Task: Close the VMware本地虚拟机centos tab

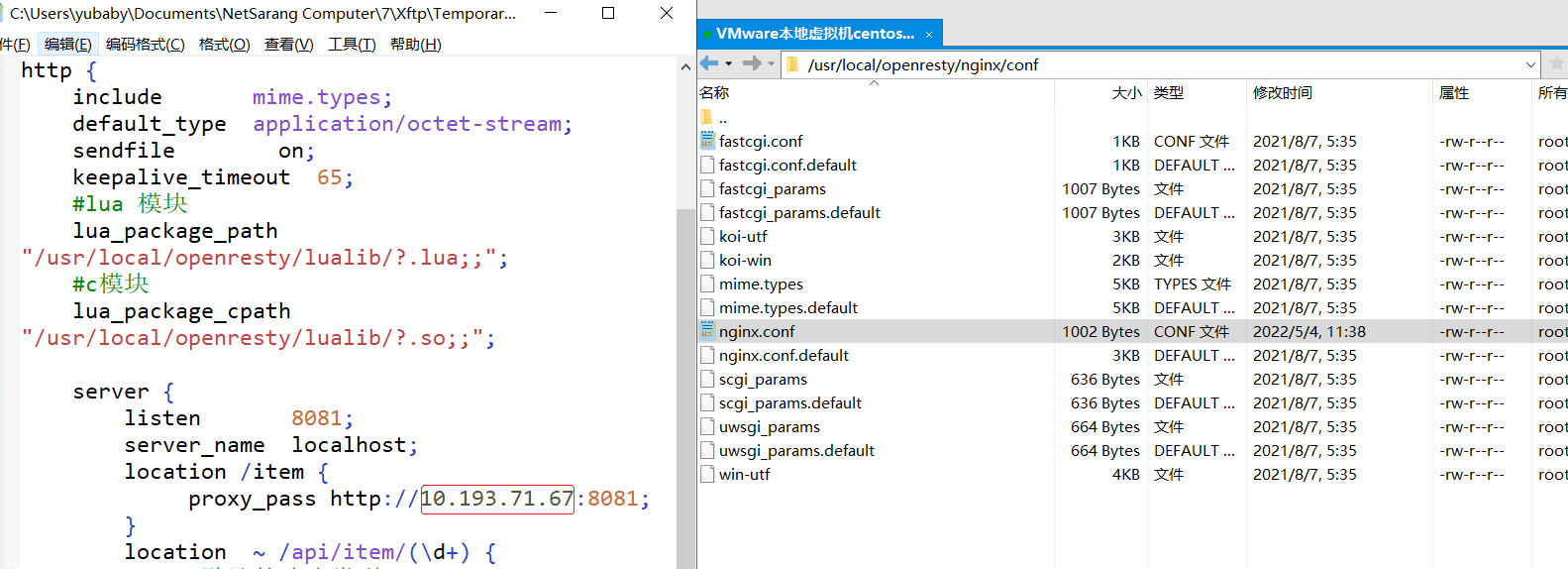Action: coord(929,35)
